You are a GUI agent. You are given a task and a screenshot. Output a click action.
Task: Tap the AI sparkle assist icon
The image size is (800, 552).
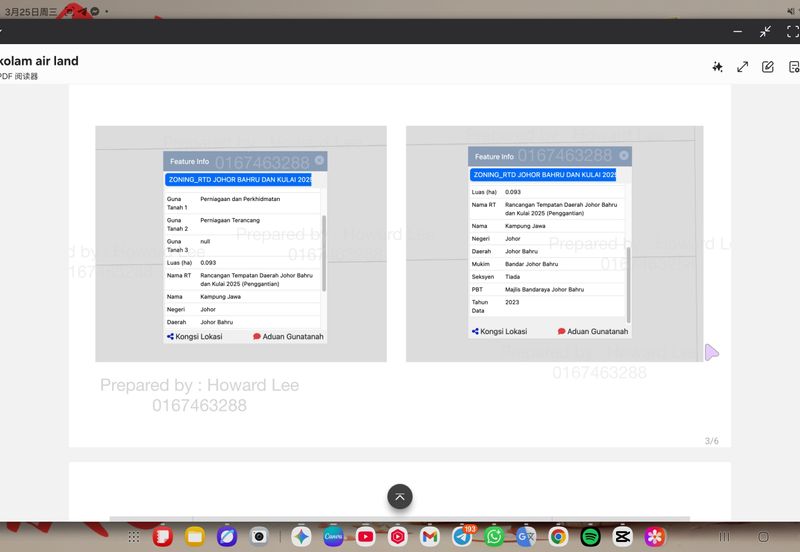(717, 67)
